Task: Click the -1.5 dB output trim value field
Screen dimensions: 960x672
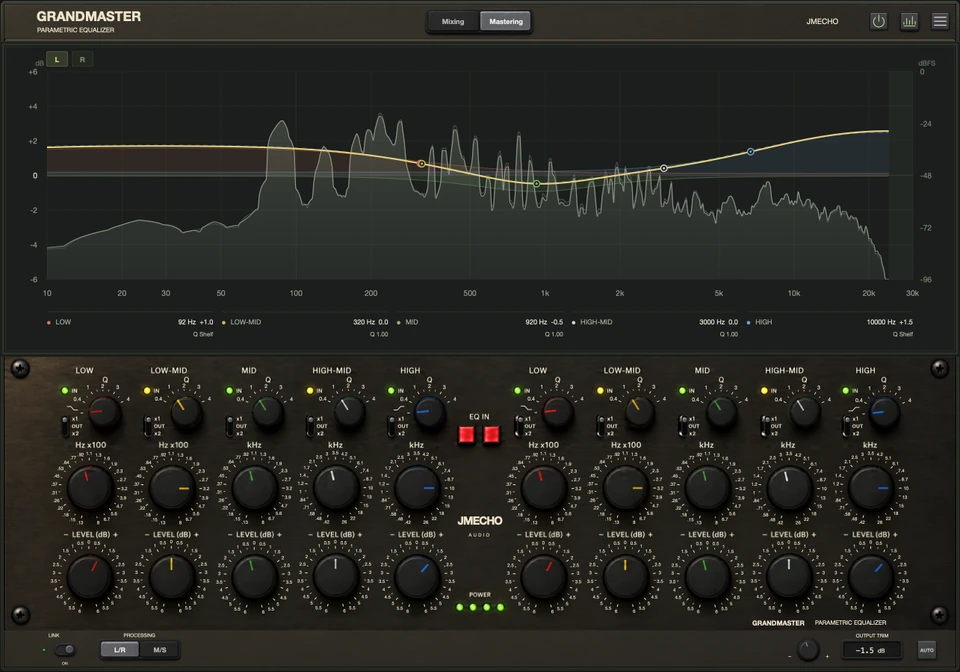Action: [872, 650]
